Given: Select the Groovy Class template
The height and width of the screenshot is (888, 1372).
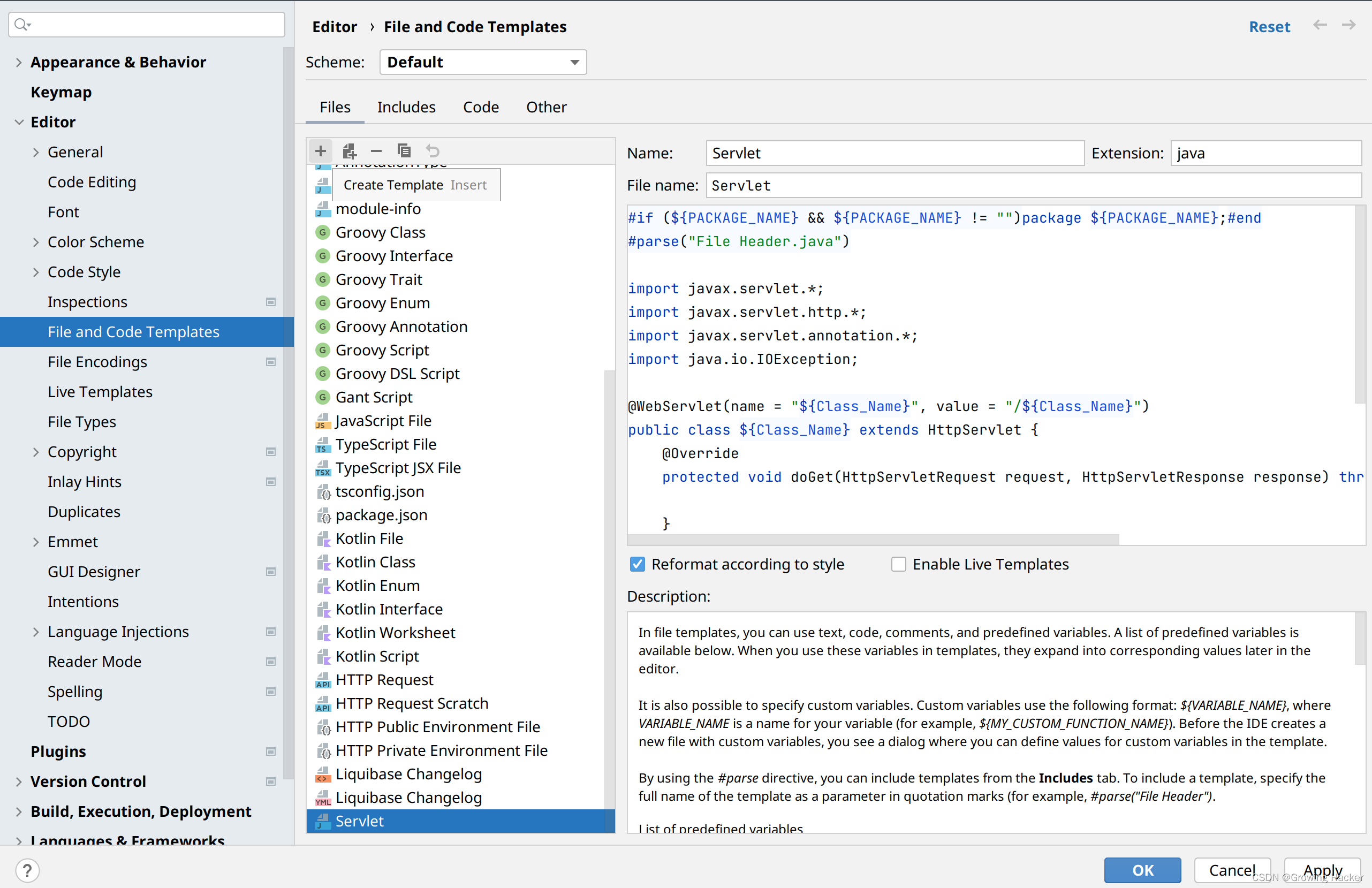Looking at the screenshot, I should pos(380,232).
